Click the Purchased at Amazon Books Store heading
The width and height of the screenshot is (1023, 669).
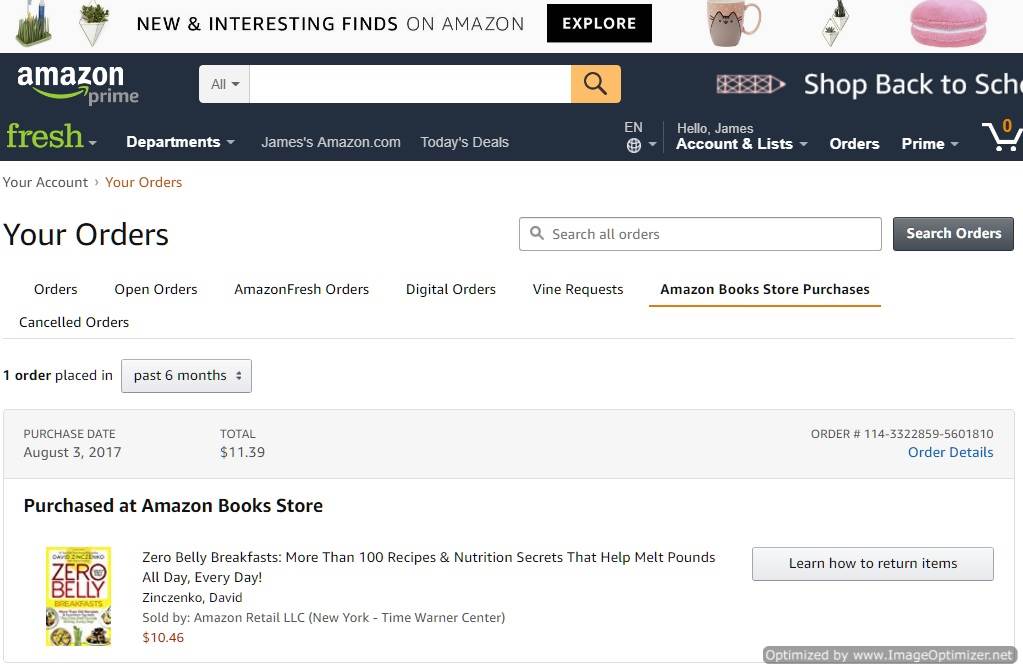(x=174, y=506)
